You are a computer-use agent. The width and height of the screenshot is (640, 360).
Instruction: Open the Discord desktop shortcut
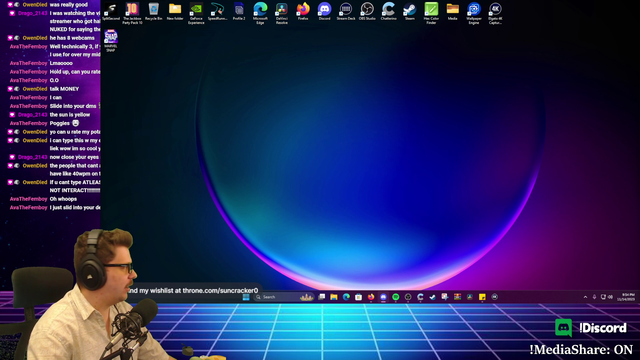[x=324, y=11]
